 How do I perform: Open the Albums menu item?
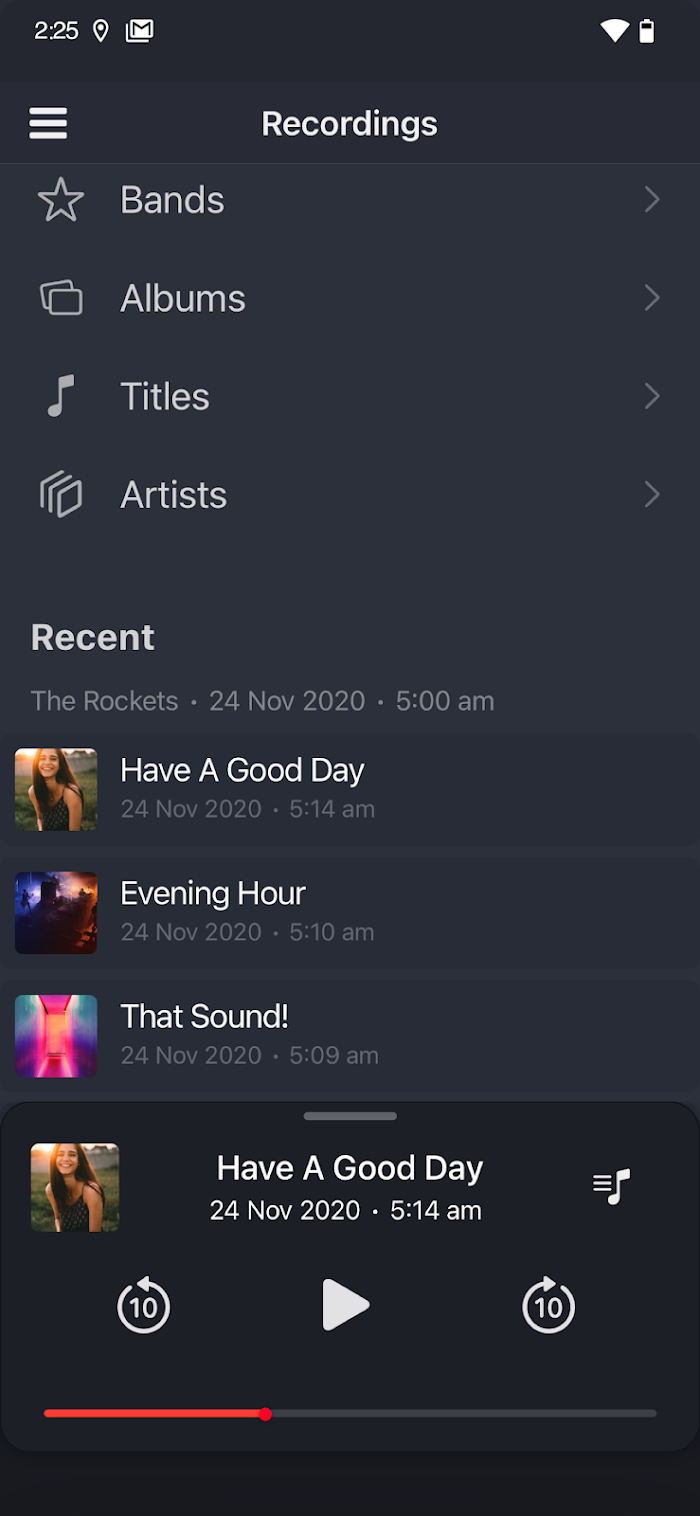(x=183, y=298)
